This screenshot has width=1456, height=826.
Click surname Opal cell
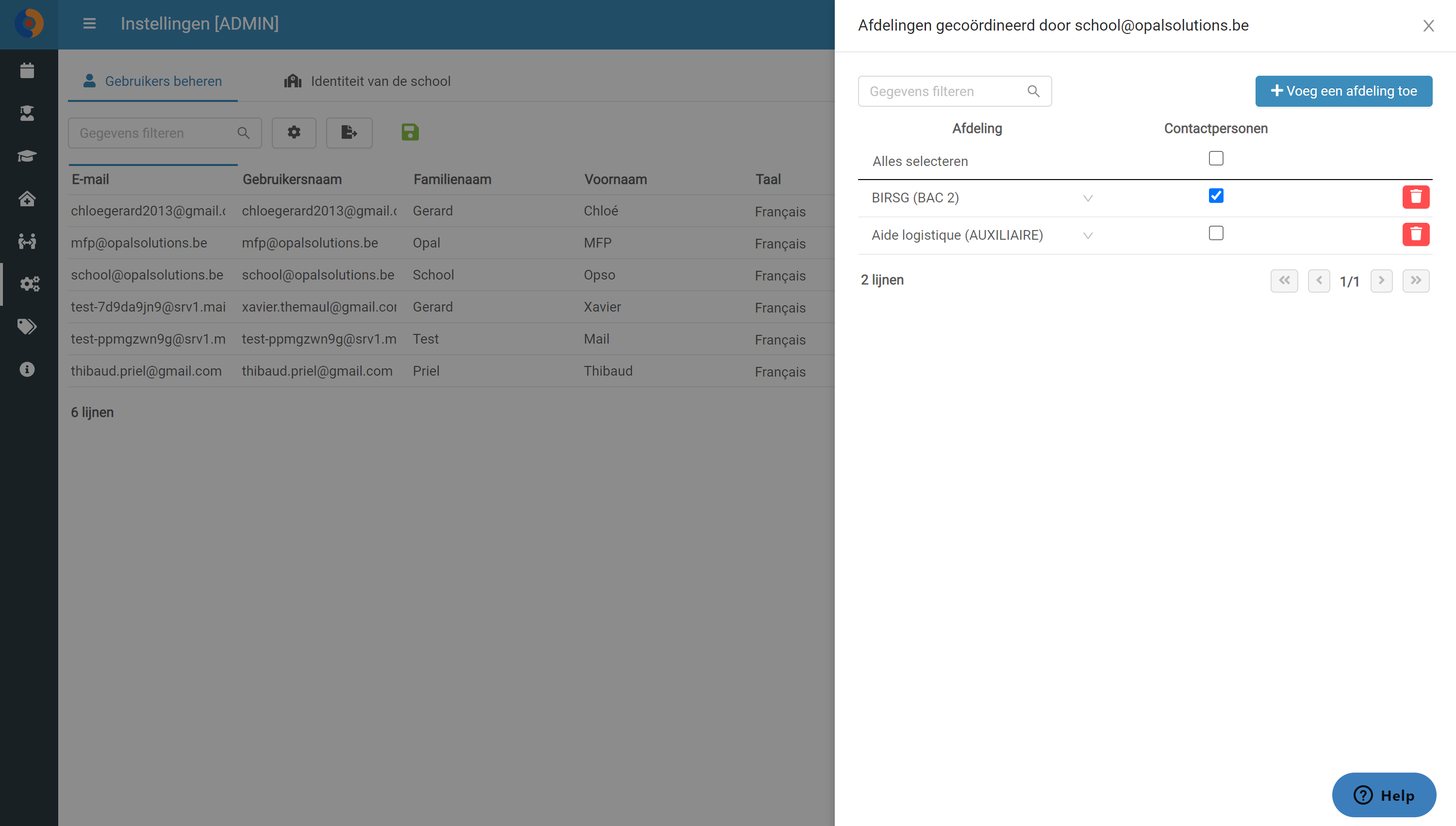point(427,243)
